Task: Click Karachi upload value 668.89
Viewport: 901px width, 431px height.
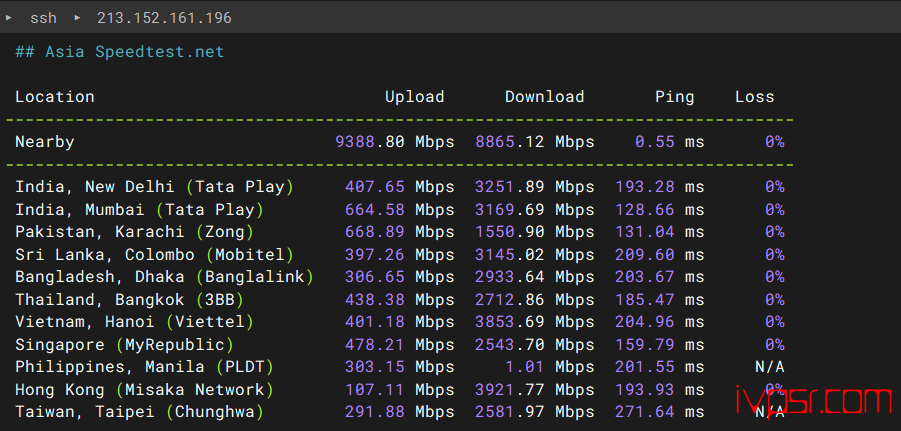Action: (375, 232)
